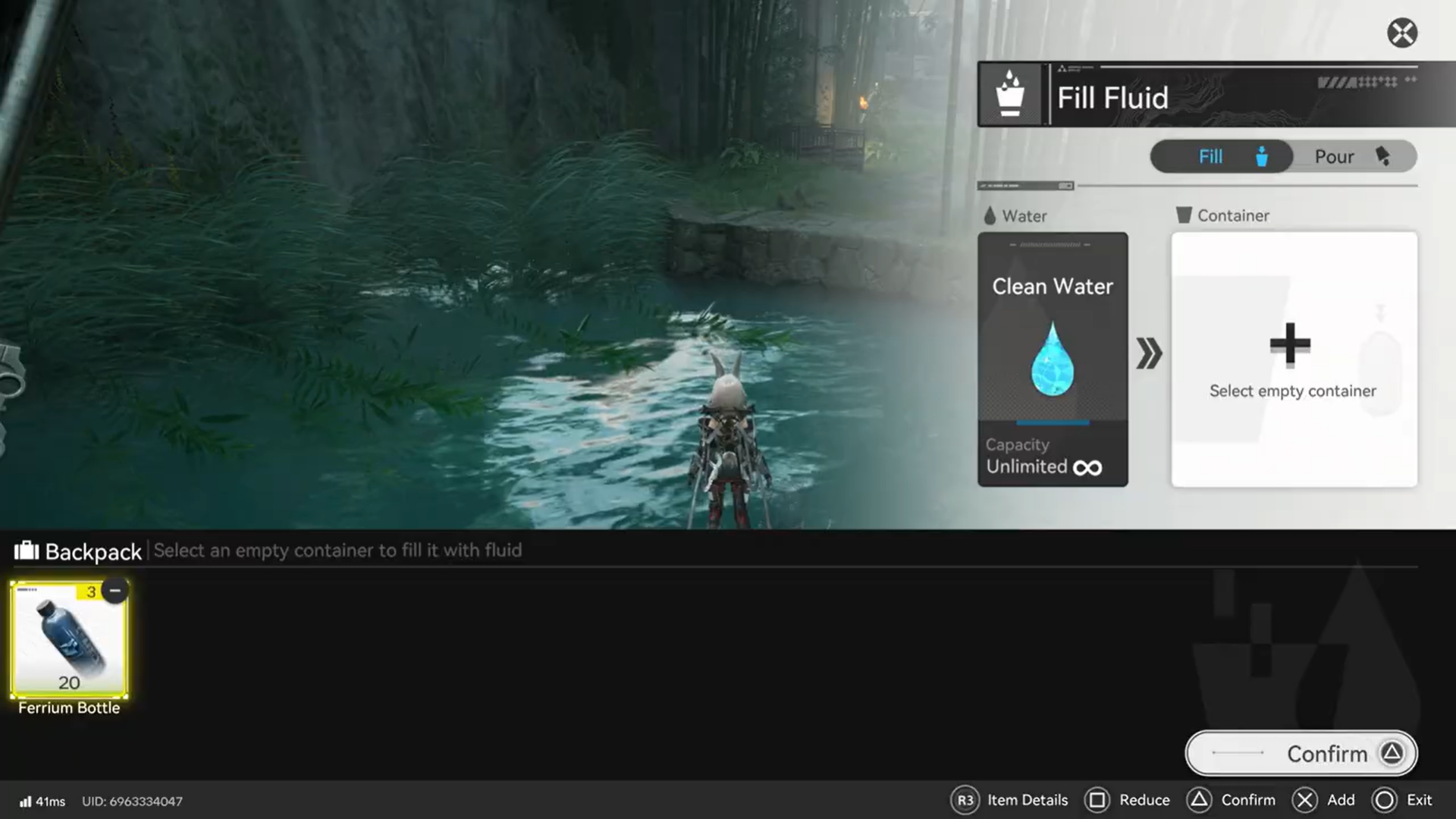Click the minus to reduce Ferrium Bottle count
Screen dimensions: 1456x819
click(115, 590)
